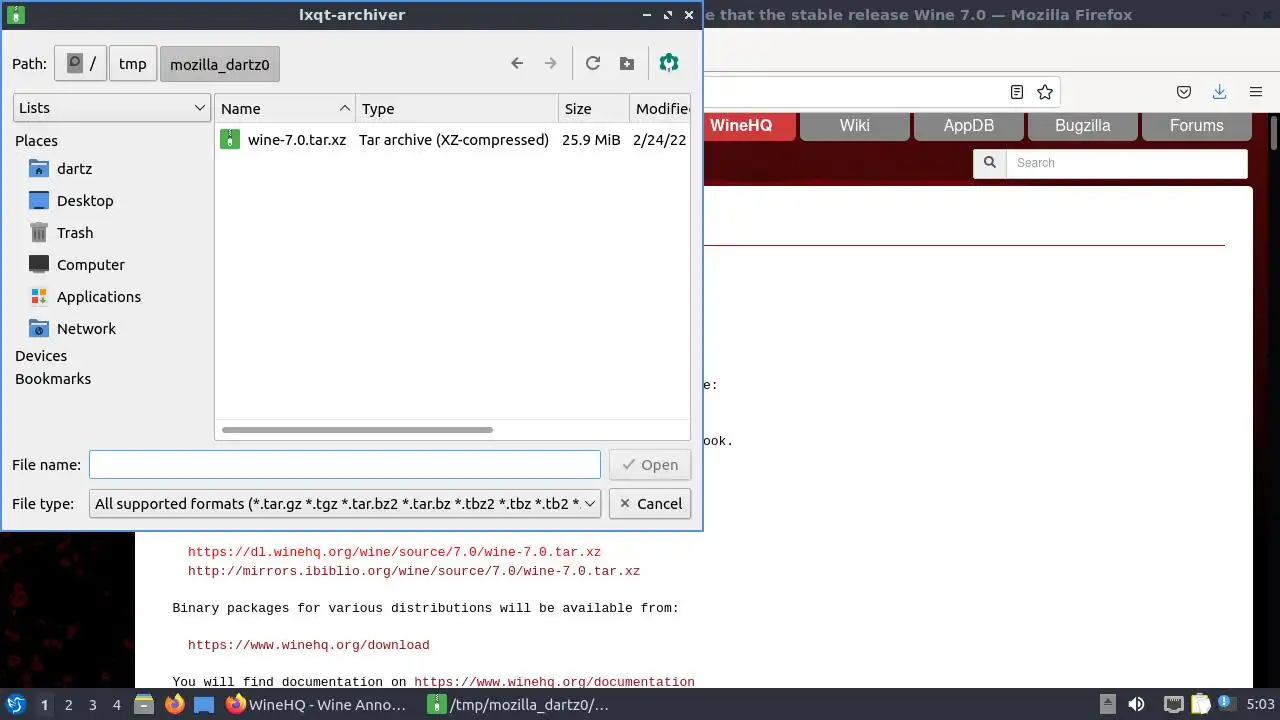Open the volume control in system tray
This screenshot has width=1280, height=720.
[1136, 705]
